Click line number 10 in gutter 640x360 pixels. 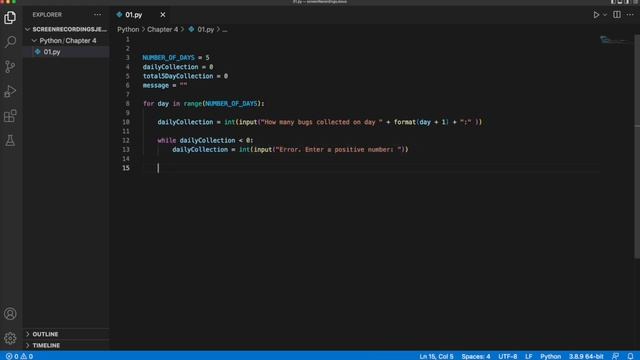coord(126,122)
